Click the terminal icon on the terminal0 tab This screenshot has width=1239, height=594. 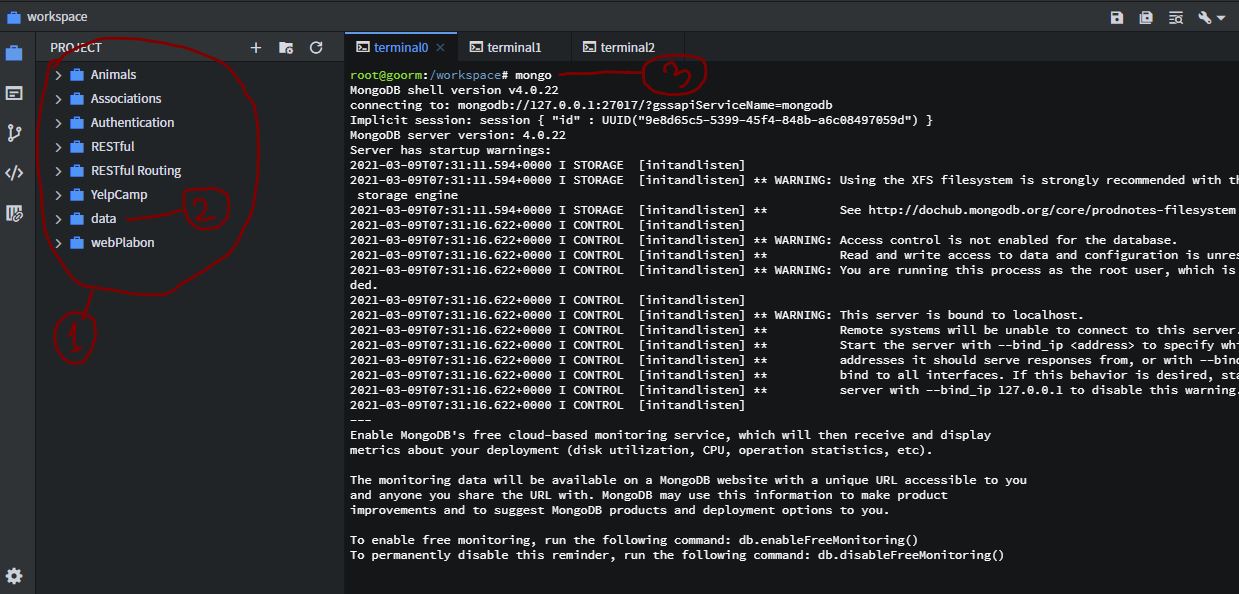[x=364, y=47]
